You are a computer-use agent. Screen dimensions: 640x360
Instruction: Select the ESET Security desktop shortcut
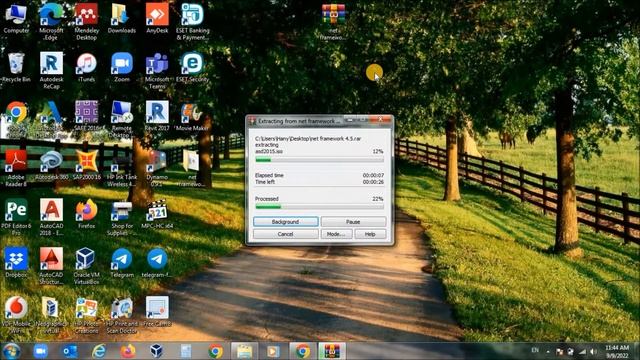point(192,67)
